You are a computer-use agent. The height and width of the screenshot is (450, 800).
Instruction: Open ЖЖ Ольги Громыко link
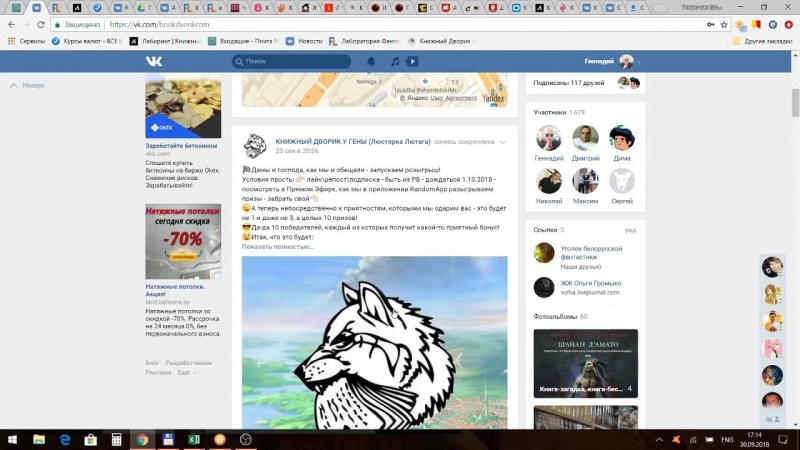(591, 283)
